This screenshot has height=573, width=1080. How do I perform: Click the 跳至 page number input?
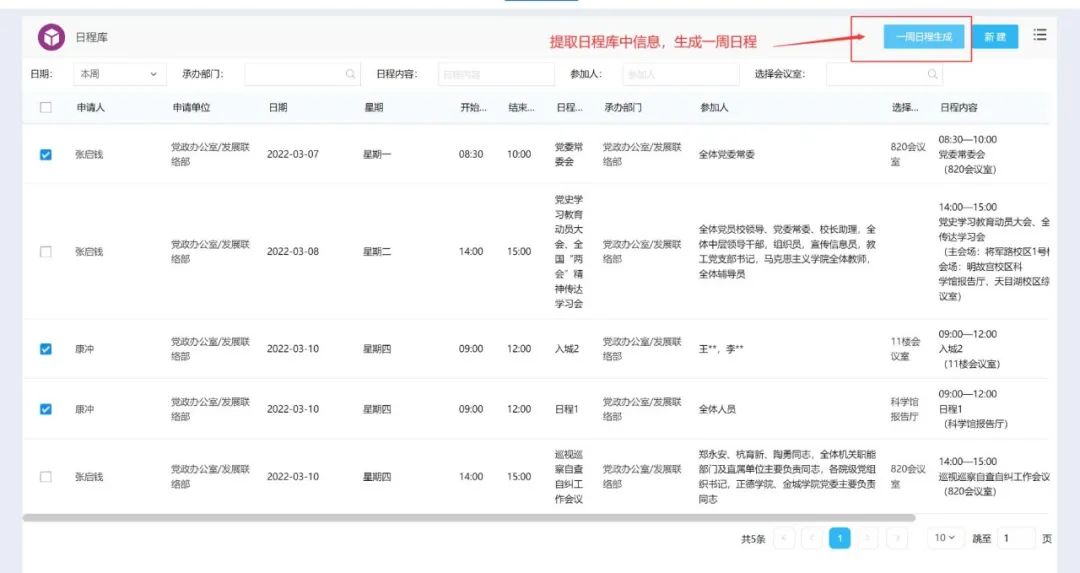tap(1016, 538)
